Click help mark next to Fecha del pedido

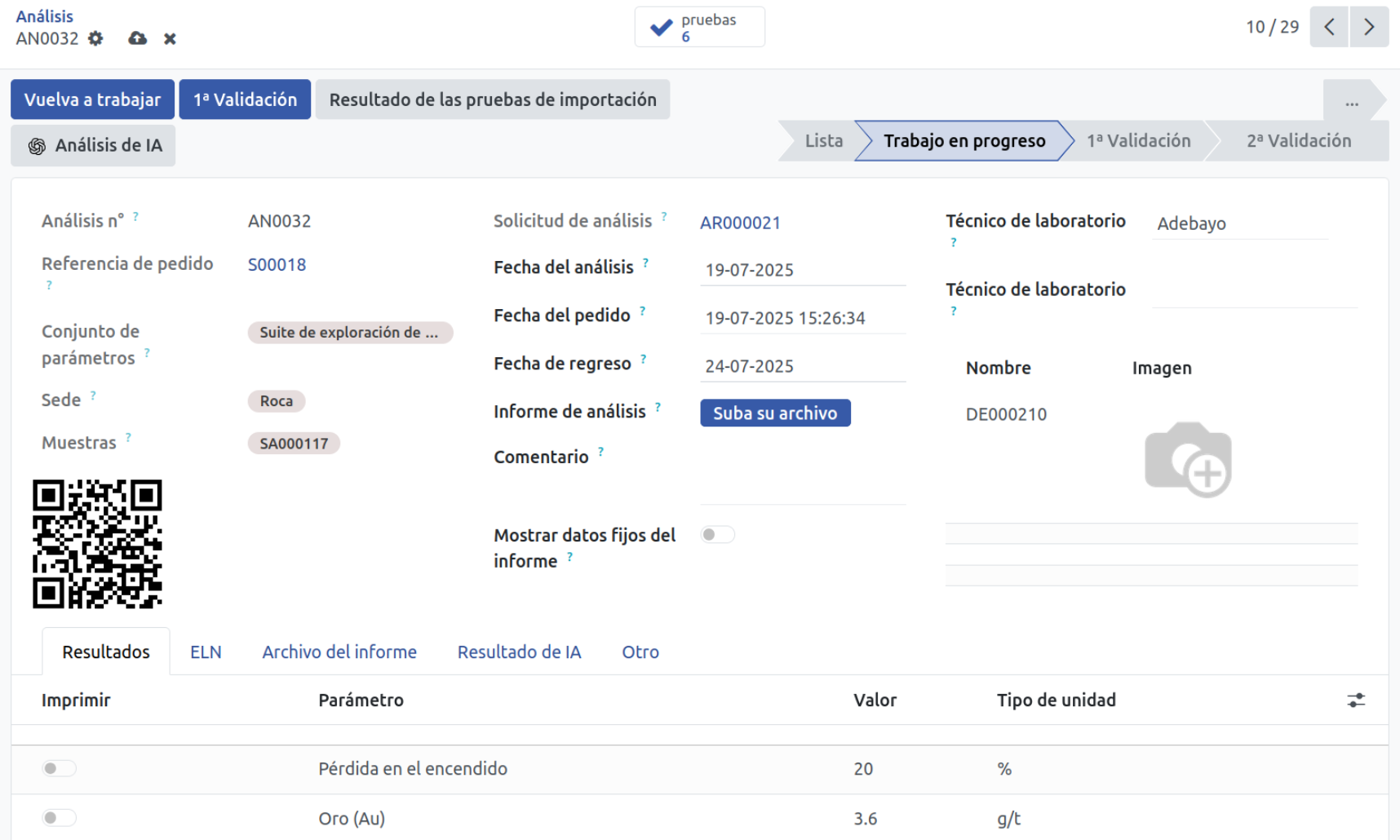pos(642,311)
